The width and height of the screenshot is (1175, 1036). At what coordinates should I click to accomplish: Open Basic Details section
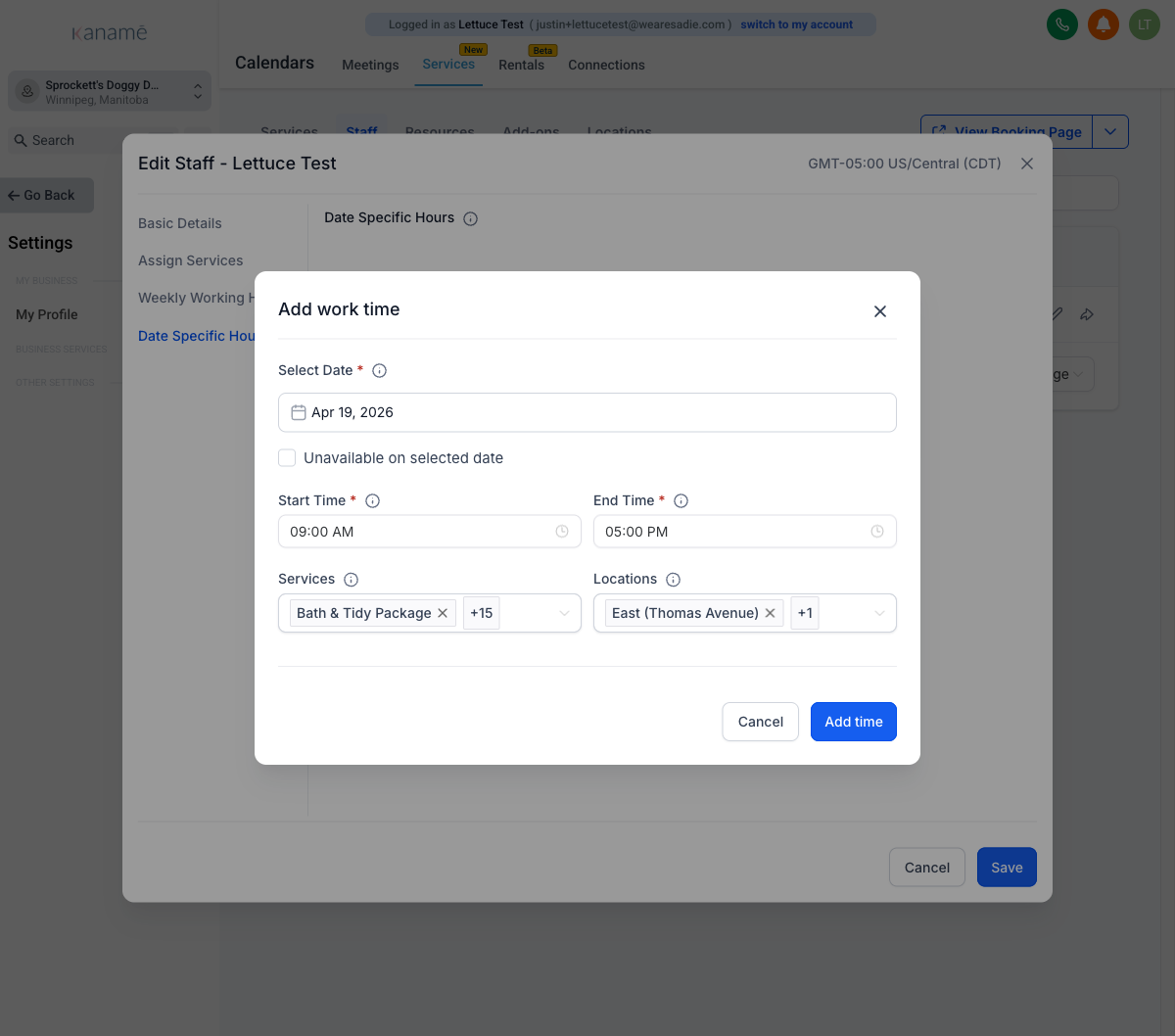coord(180,223)
